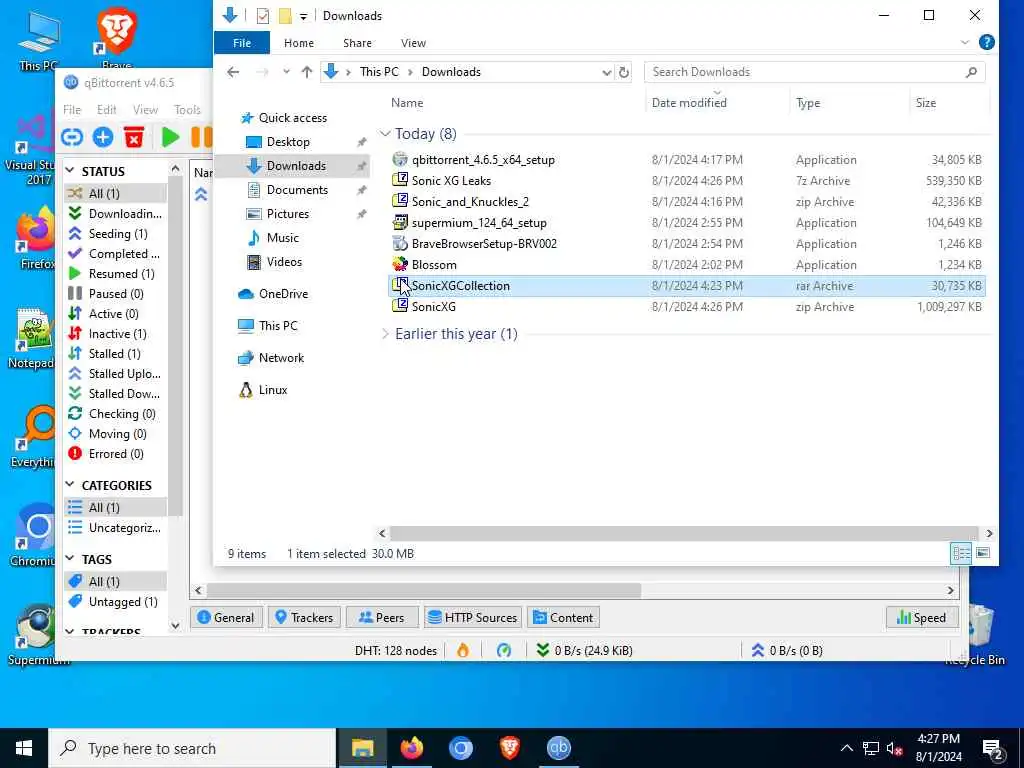Collapse the CATEGORIES section in qBittorrent
The width and height of the screenshot is (1024, 768).
[71, 485]
